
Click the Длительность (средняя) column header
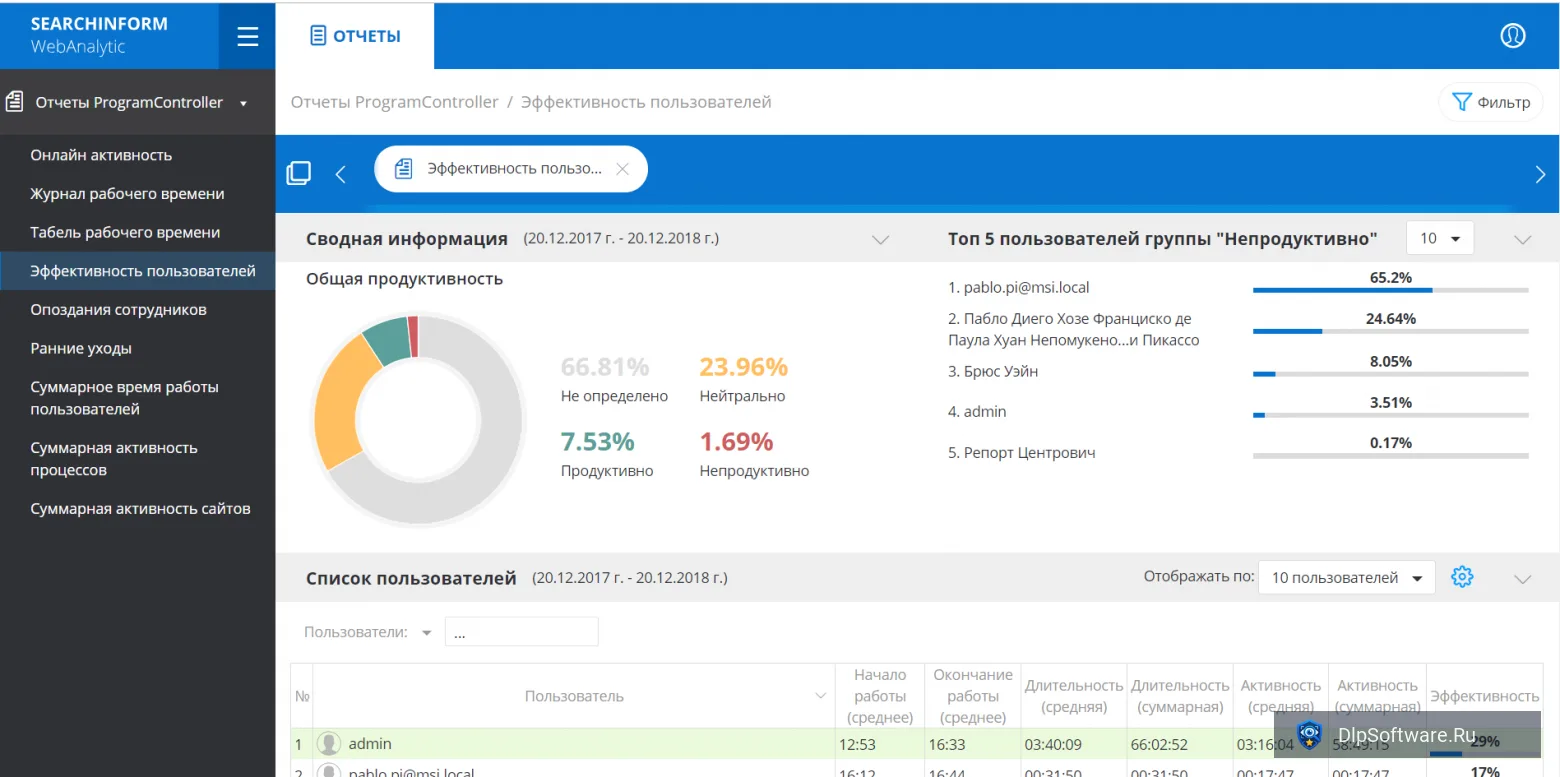click(x=1074, y=696)
